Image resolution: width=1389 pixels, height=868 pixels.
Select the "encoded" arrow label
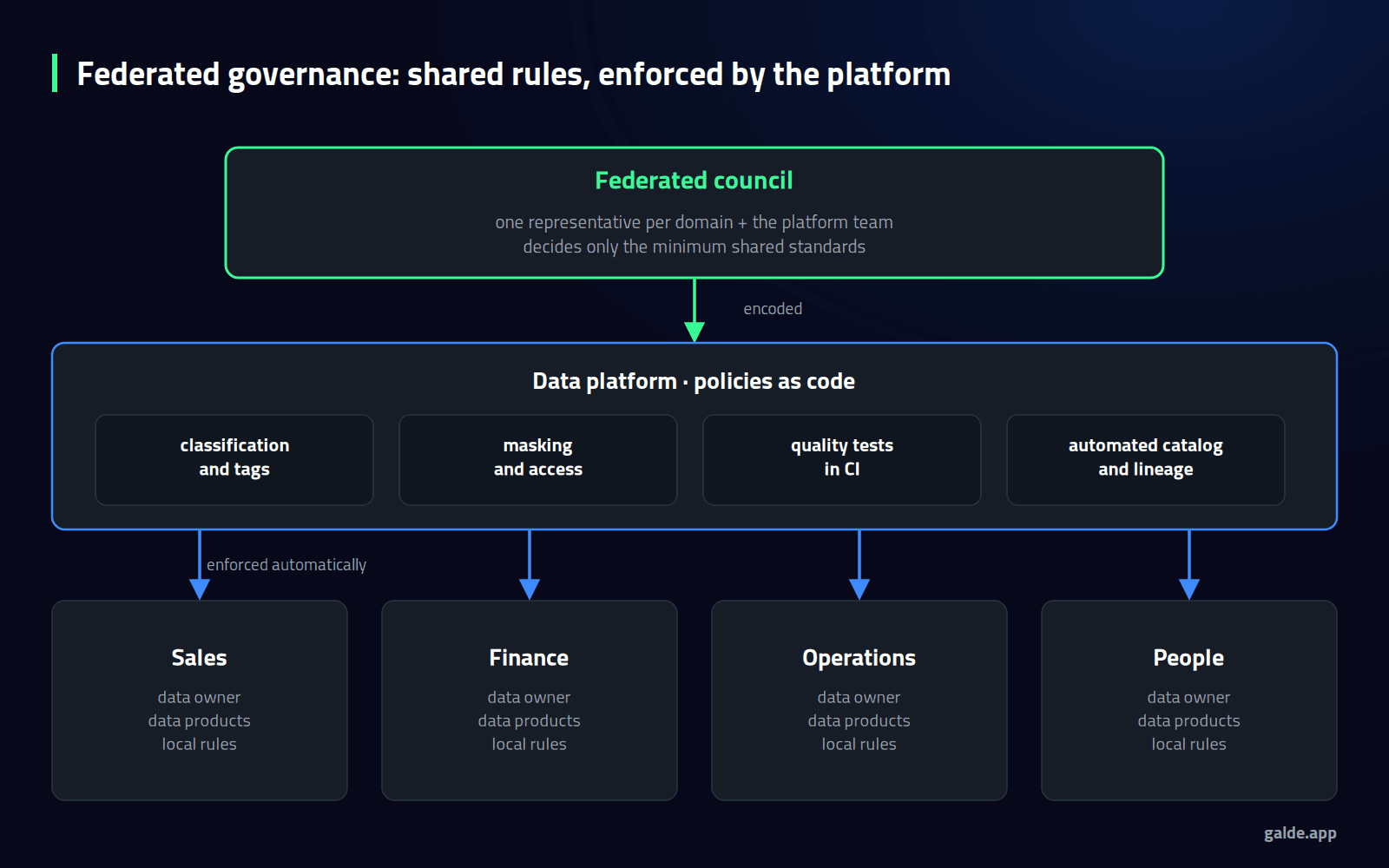(x=773, y=309)
